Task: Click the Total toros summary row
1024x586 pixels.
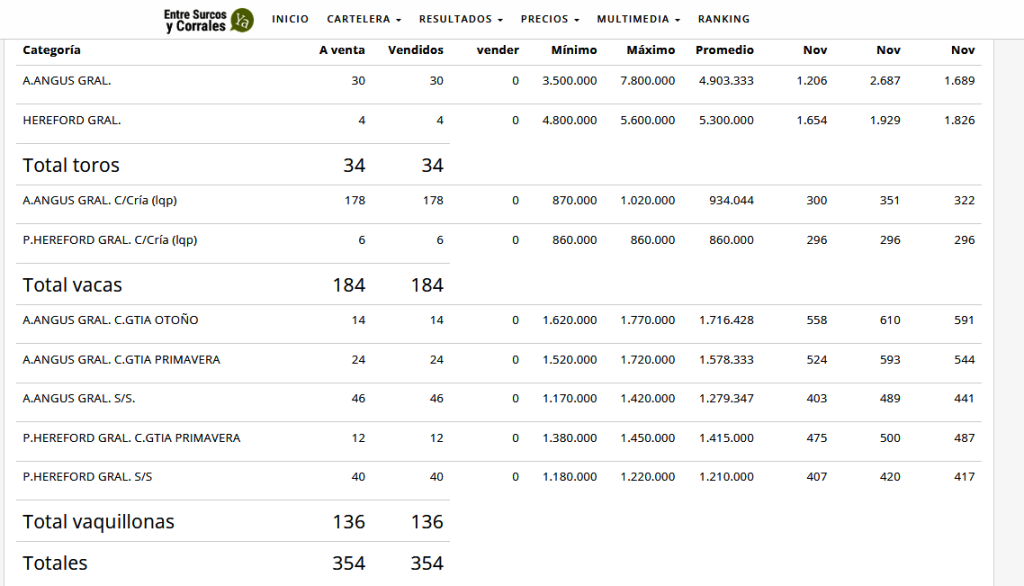Action: tap(233, 165)
